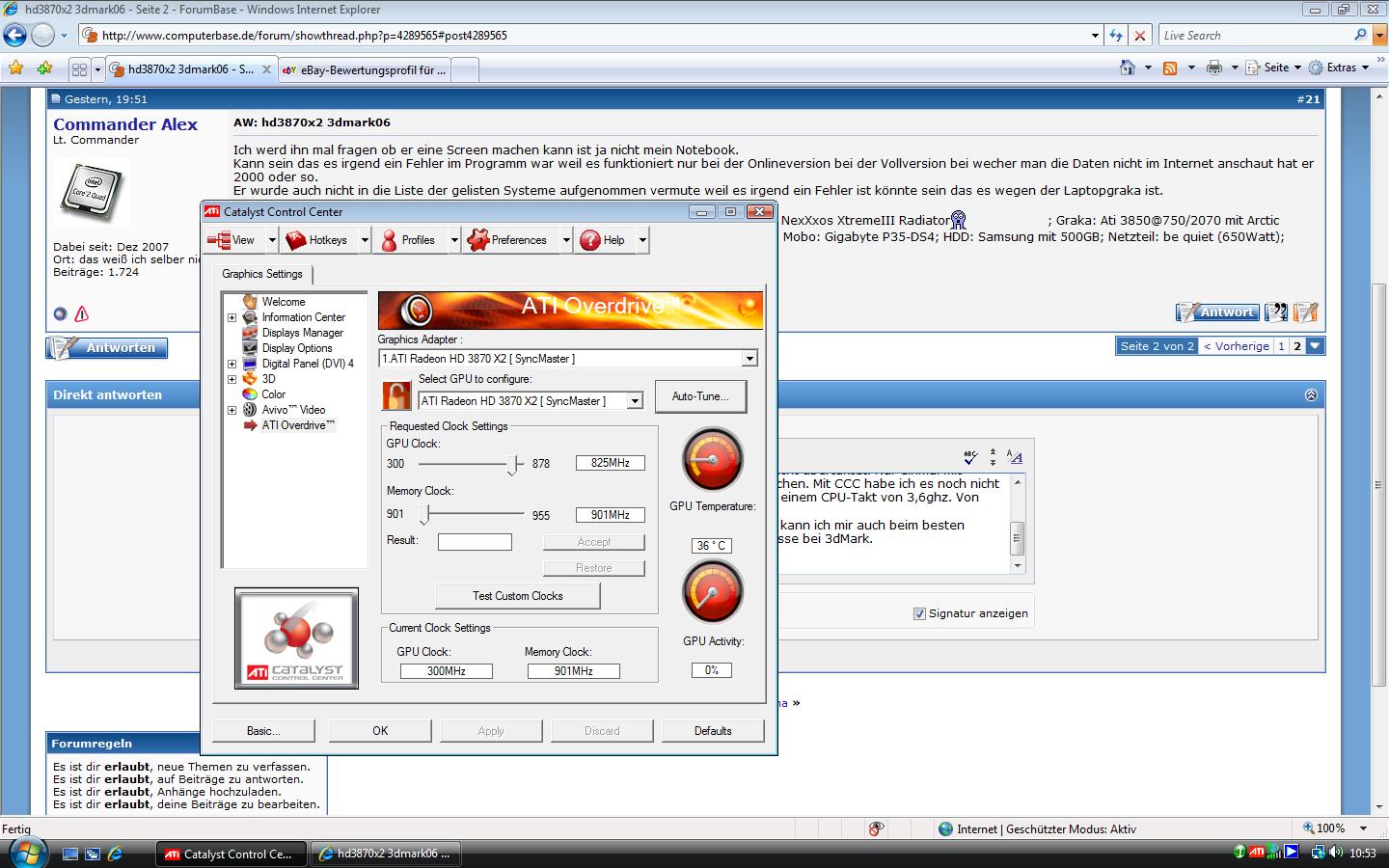Click the multi-quote icon on post #21

tap(1276, 312)
